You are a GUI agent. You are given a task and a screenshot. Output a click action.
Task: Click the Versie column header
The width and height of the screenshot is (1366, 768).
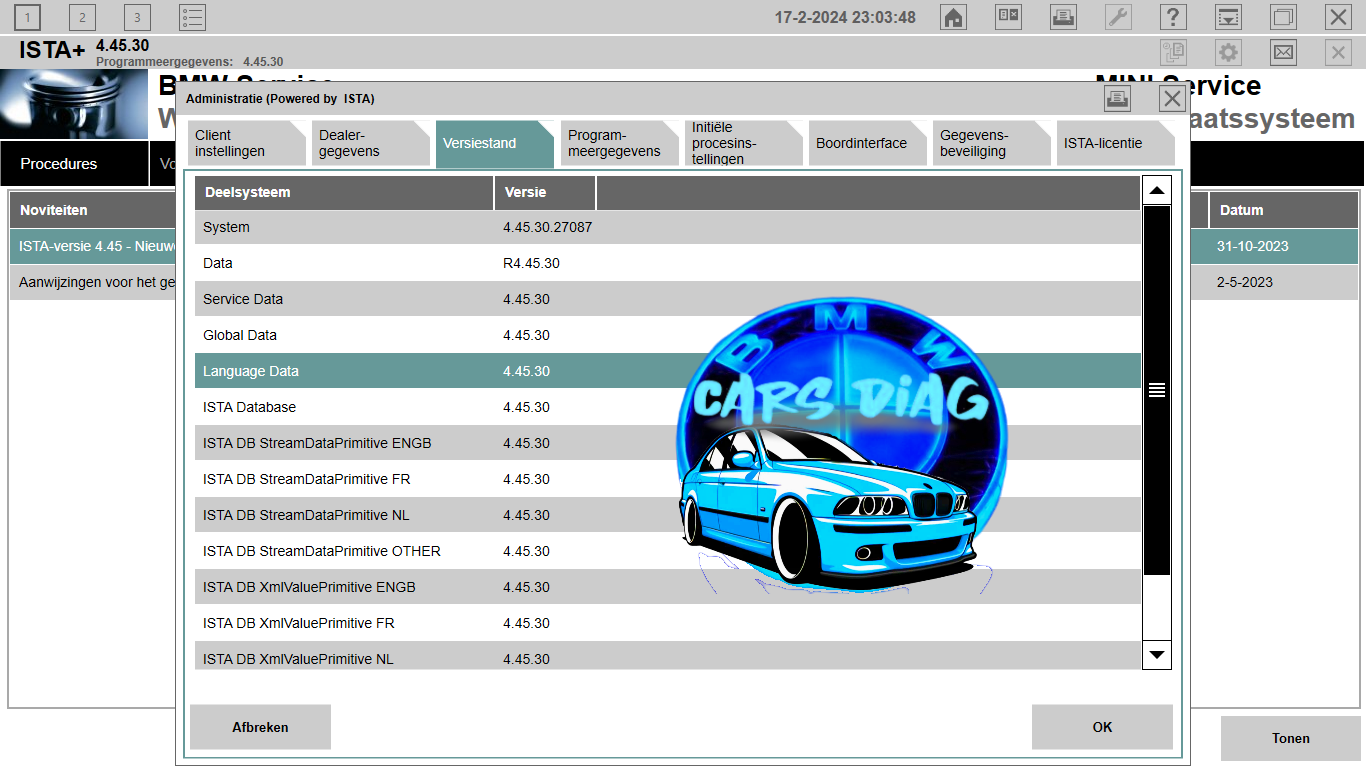pyautogui.click(x=545, y=192)
